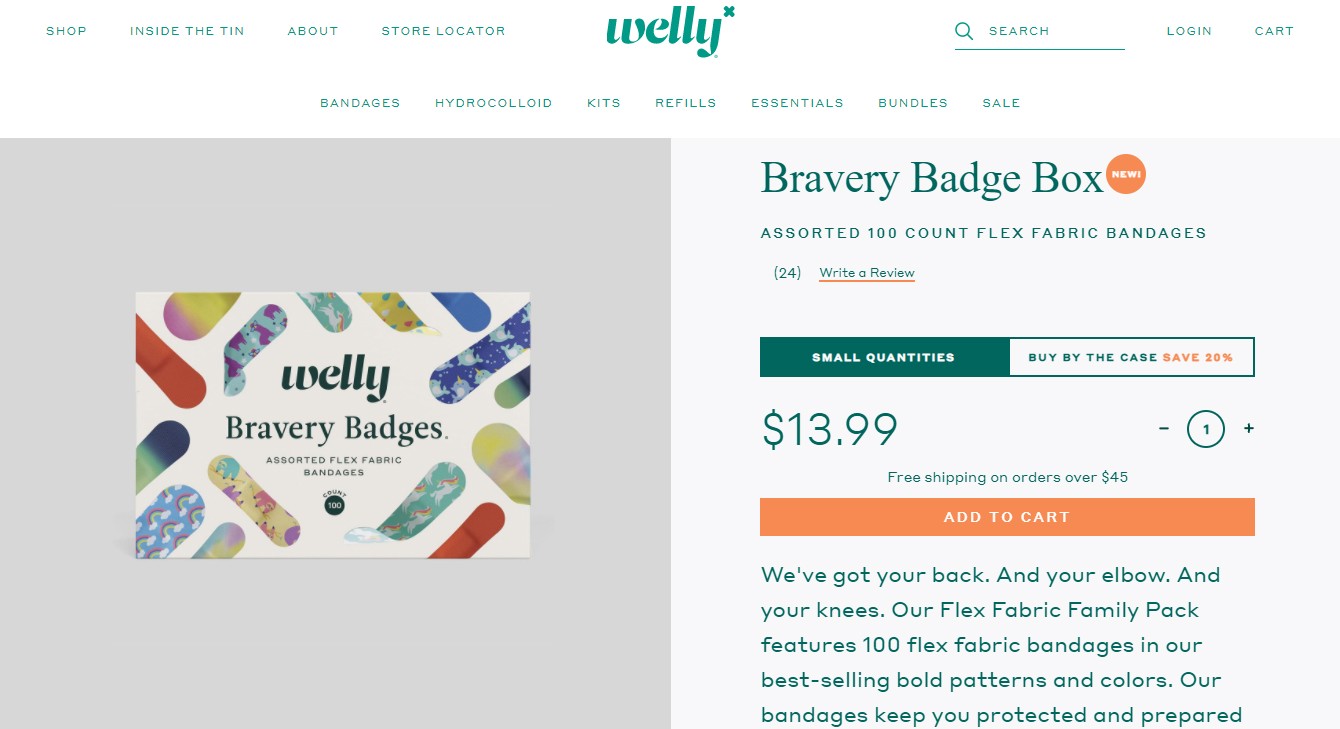Browse the Bandages category
Screen dimensions: 1340x729
pyautogui.click(x=360, y=103)
